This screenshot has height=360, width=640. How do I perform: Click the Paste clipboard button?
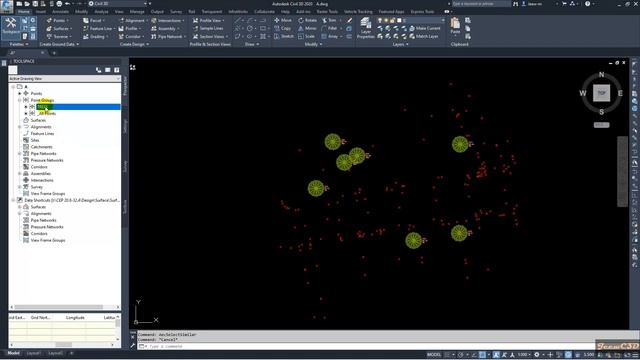(455, 26)
